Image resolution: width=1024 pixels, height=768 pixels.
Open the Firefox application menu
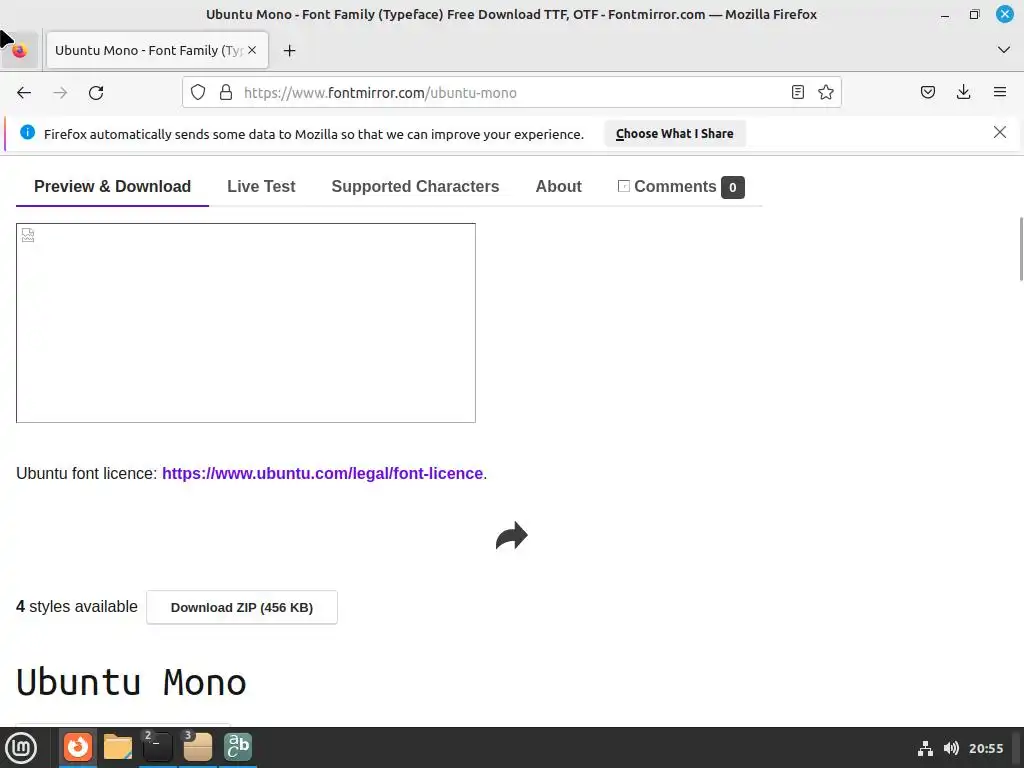coord(1000,93)
